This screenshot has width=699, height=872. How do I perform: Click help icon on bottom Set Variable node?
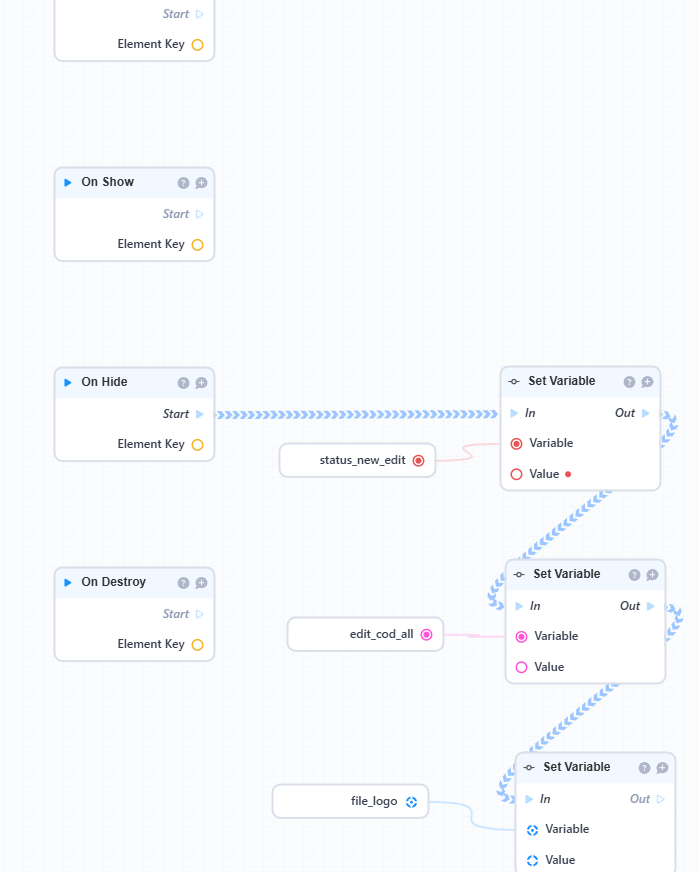(644, 768)
